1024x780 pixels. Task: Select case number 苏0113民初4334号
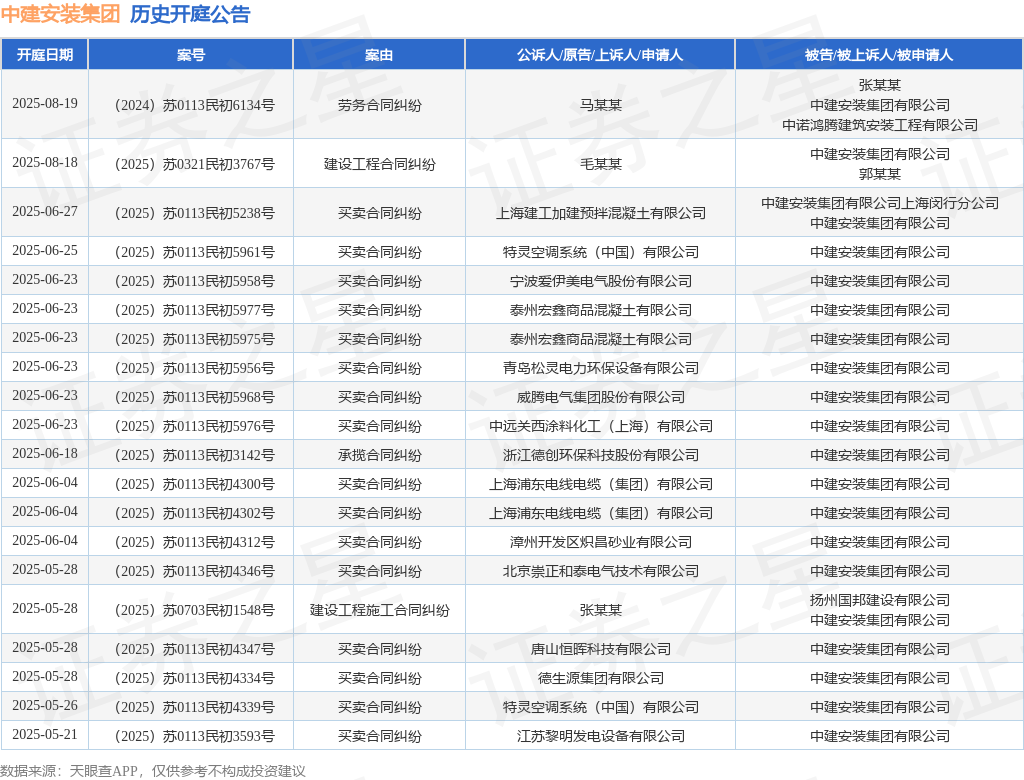(x=195, y=678)
